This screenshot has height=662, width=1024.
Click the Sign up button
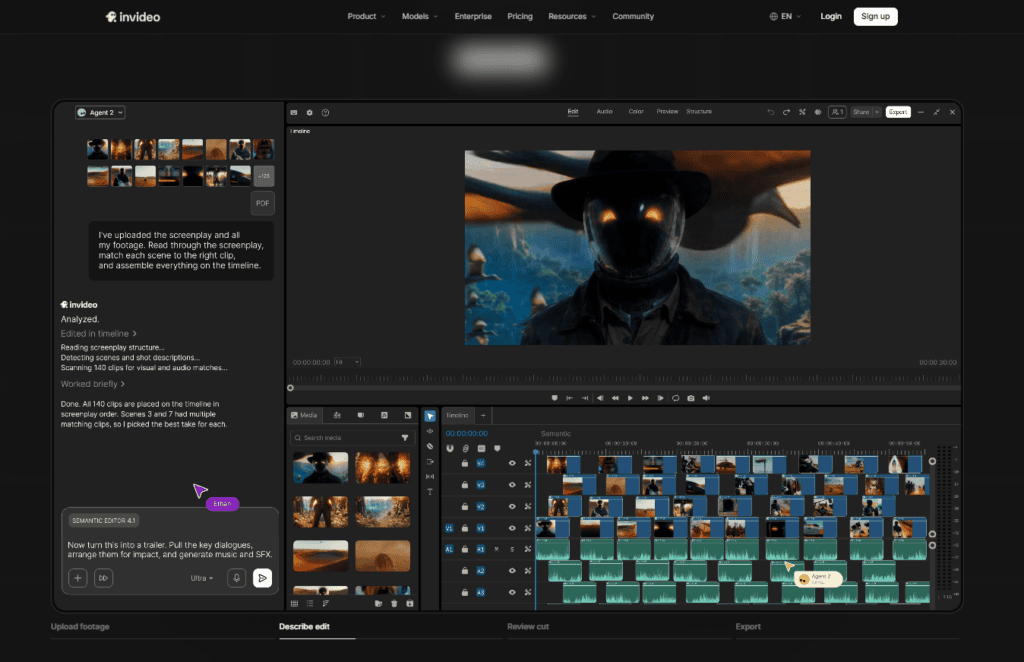click(x=875, y=16)
